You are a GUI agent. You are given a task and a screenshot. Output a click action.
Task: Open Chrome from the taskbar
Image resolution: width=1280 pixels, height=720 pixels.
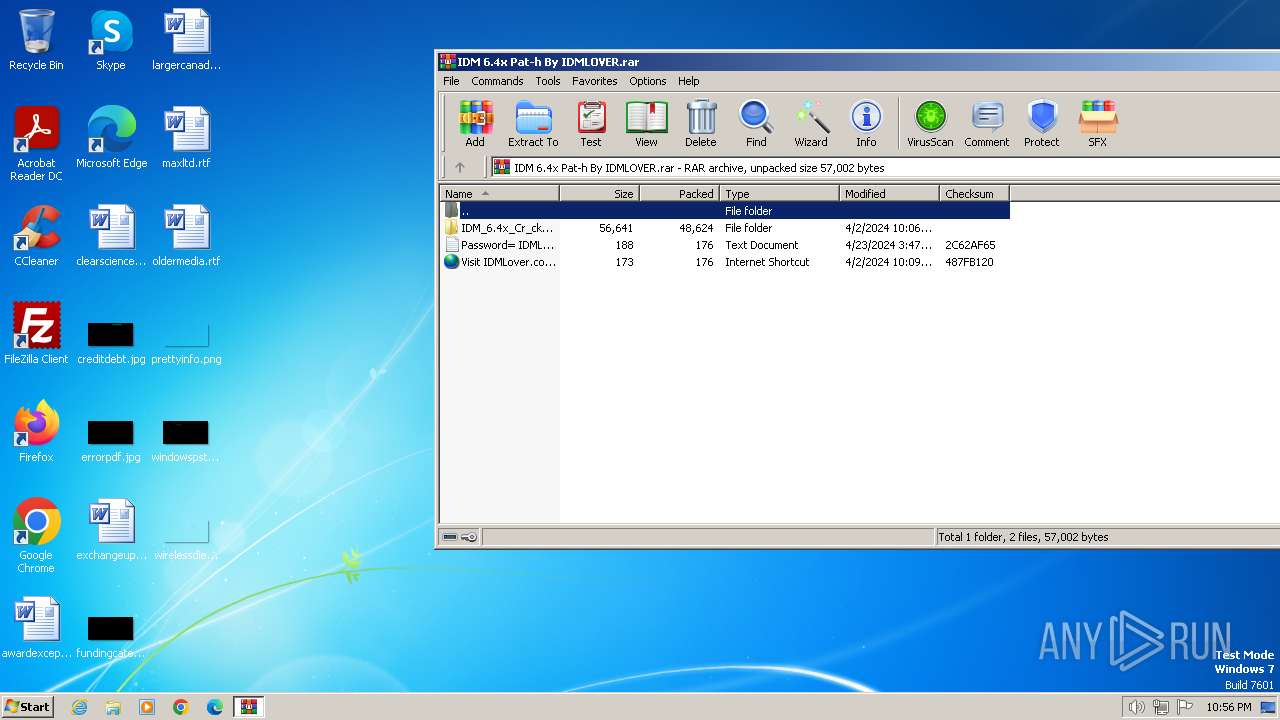click(181, 707)
